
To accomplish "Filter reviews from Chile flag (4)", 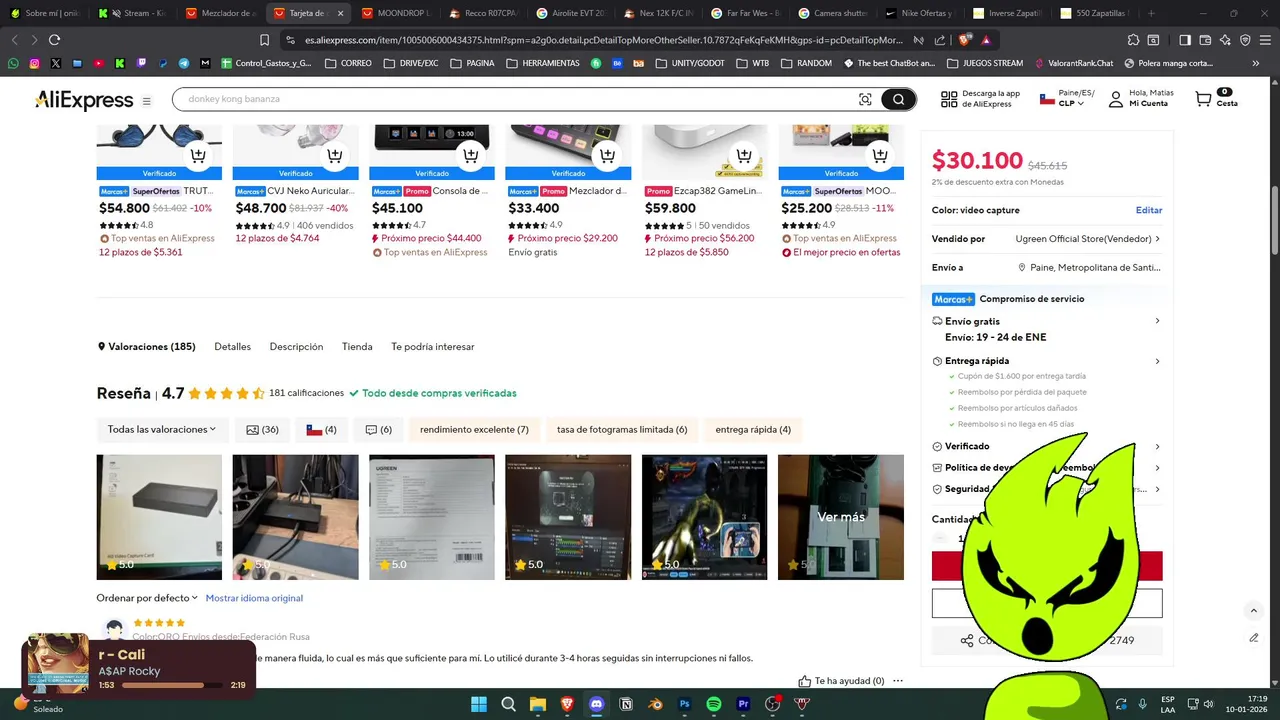I will click(322, 430).
